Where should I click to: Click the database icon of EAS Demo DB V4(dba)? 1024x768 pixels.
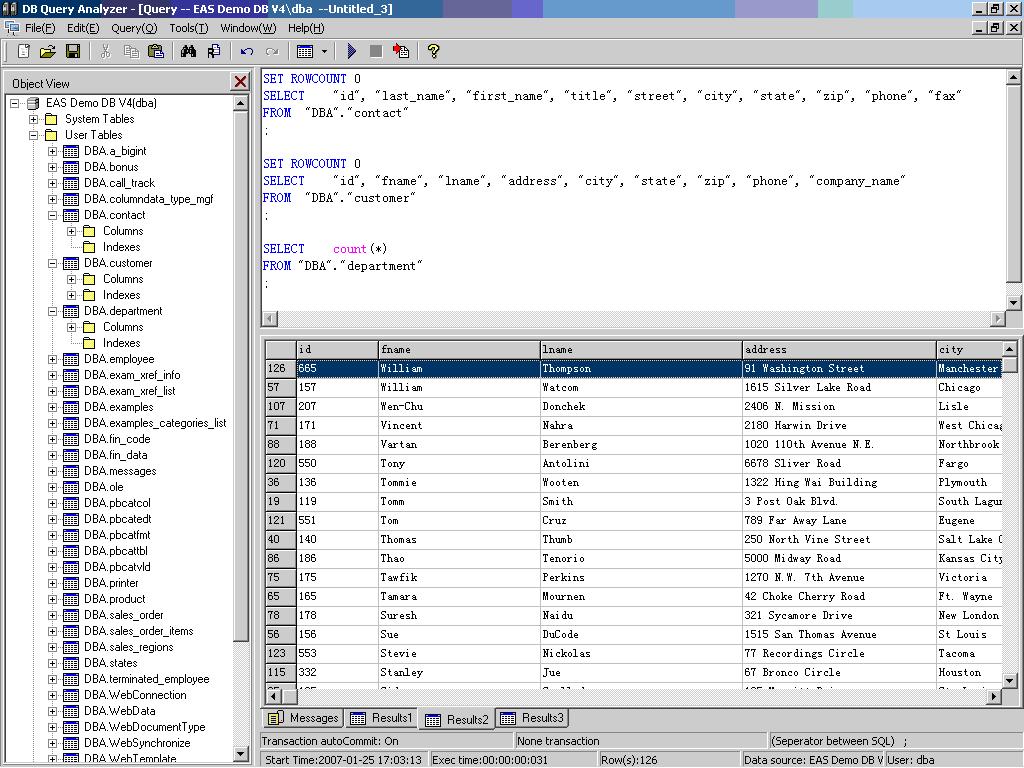[33, 103]
